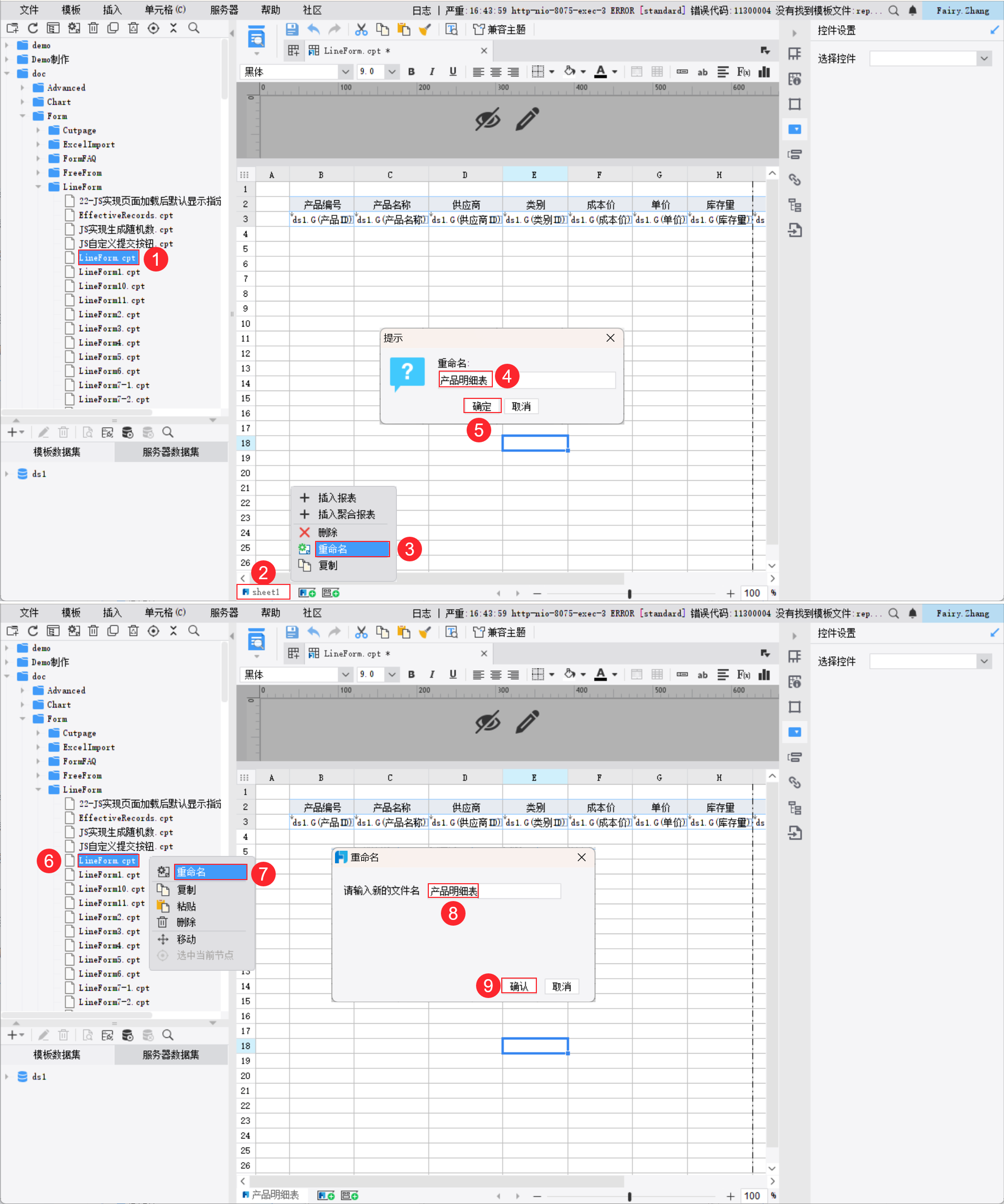Click the zoom slider handle in the upper screenshot
The image size is (1004, 1204).
(x=630, y=593)
